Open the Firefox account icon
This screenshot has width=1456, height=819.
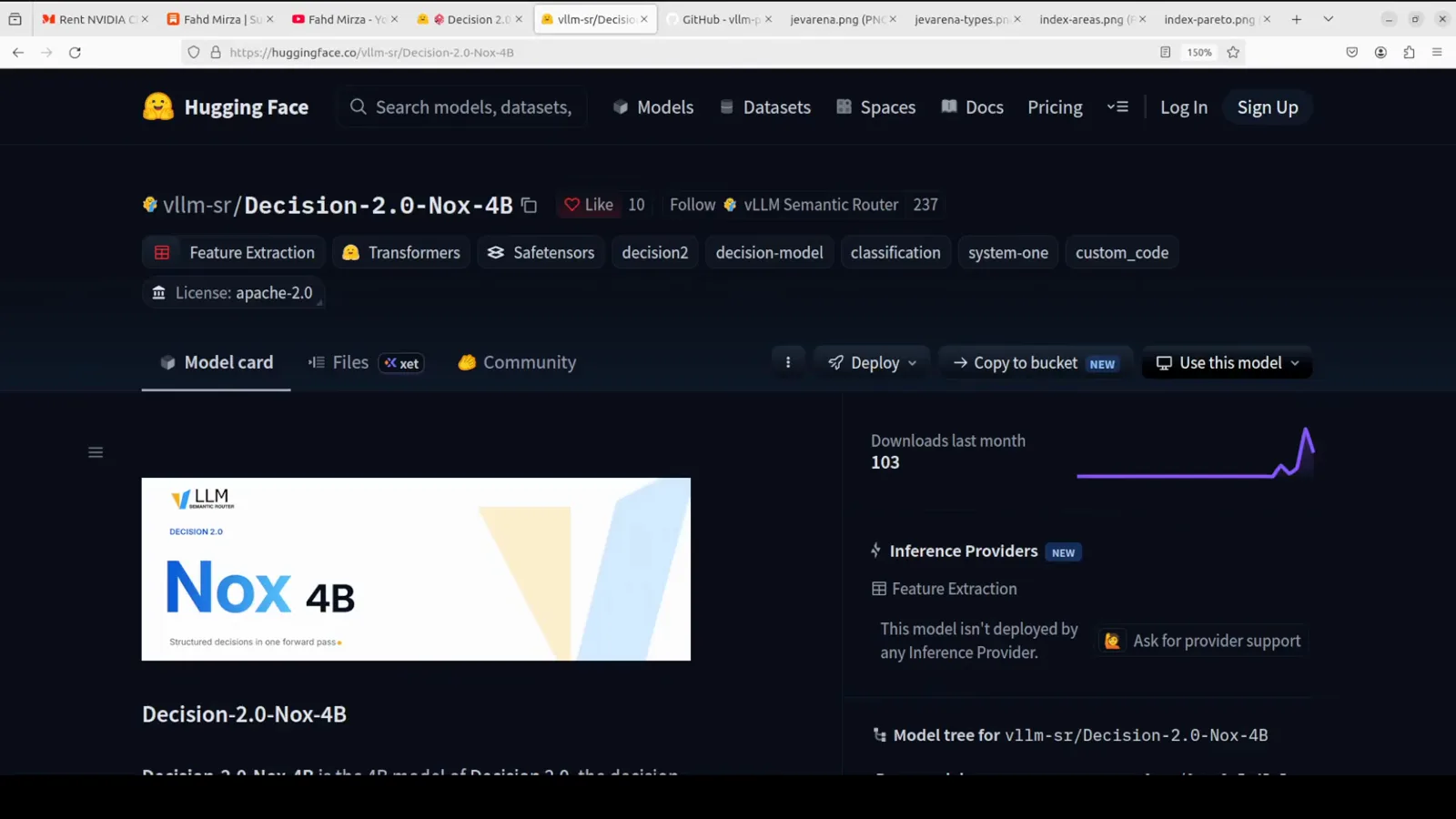1380,53
